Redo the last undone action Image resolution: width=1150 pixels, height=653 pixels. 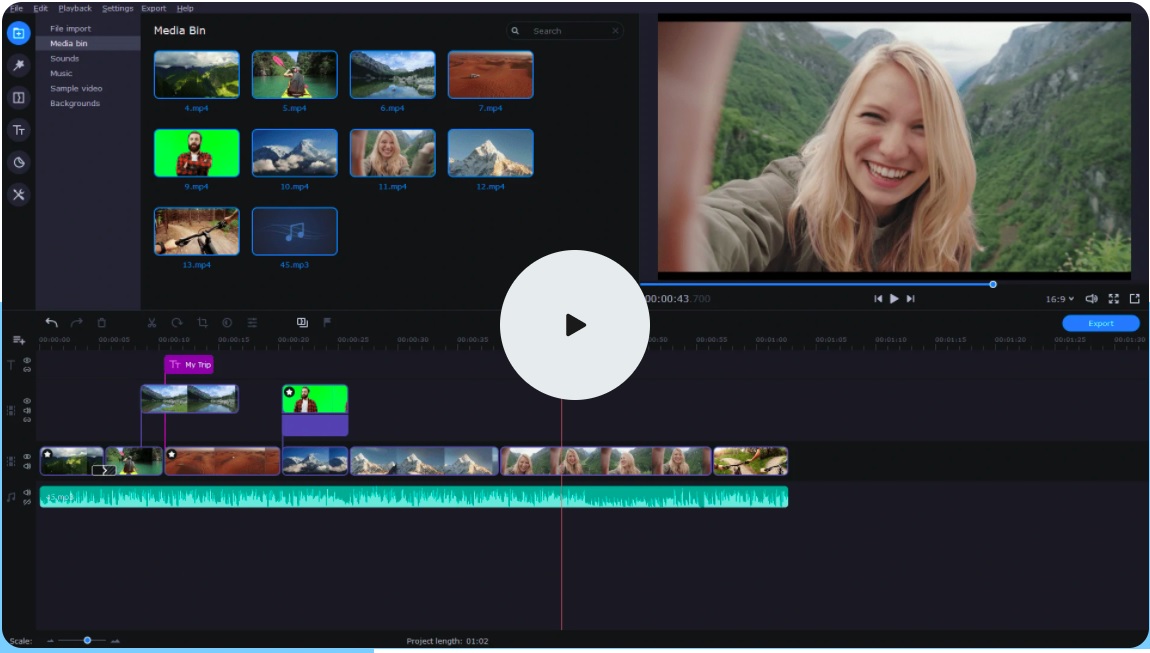tap(76, 322)
